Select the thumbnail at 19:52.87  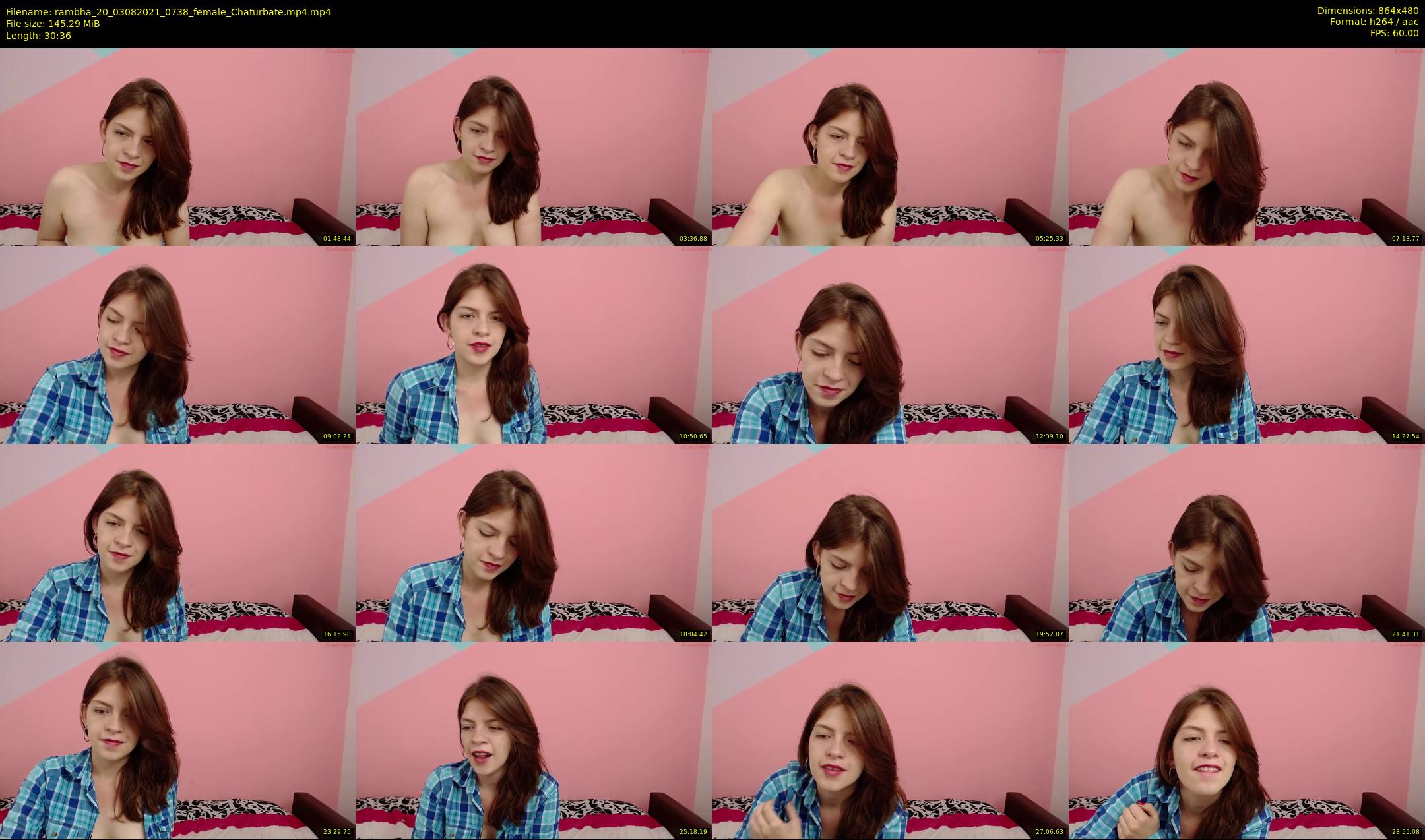click(x=891, y=542)
